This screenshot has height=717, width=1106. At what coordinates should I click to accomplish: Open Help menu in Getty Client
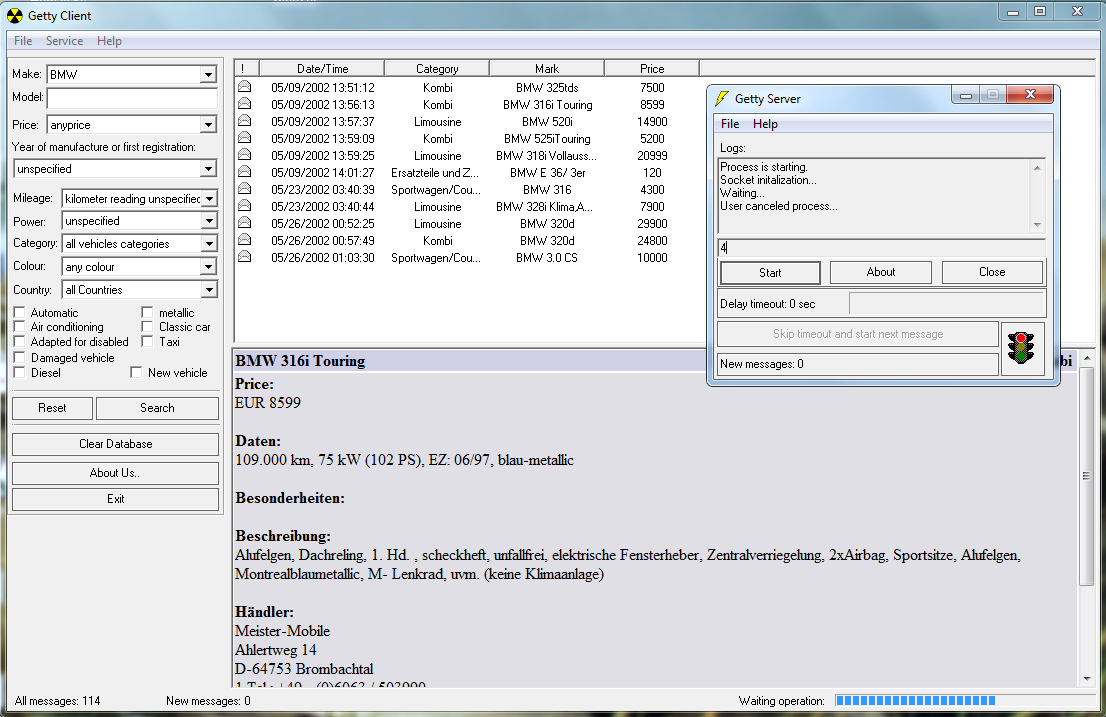[x=109, y=41]
